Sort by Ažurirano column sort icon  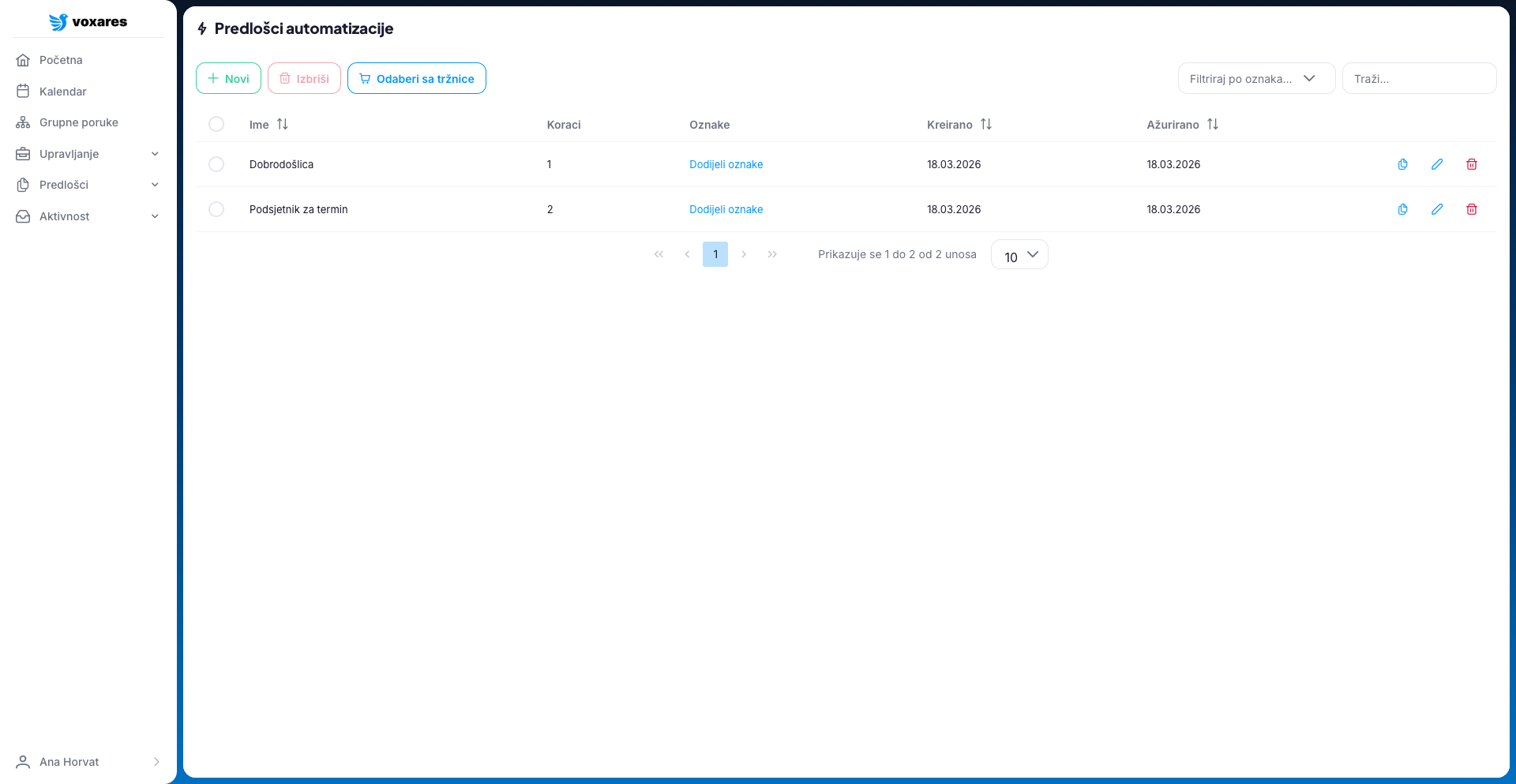(x=1213, y=125)
